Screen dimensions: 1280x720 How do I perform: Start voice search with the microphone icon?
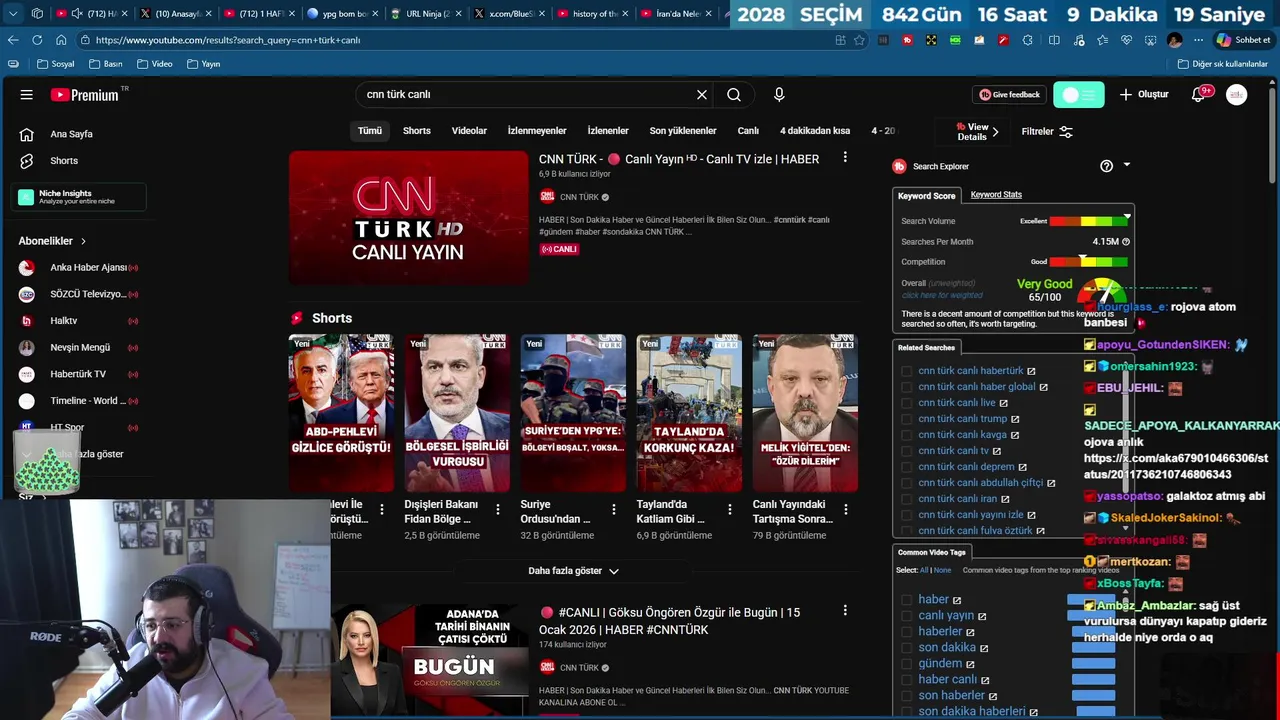point(779,95)
